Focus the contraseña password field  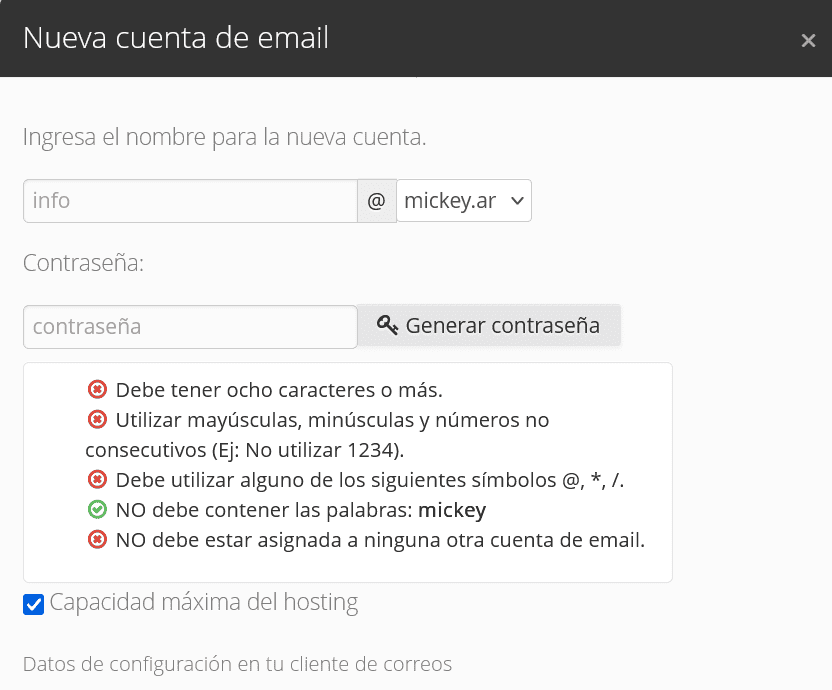pyautogui.click(x=190, y=326)
